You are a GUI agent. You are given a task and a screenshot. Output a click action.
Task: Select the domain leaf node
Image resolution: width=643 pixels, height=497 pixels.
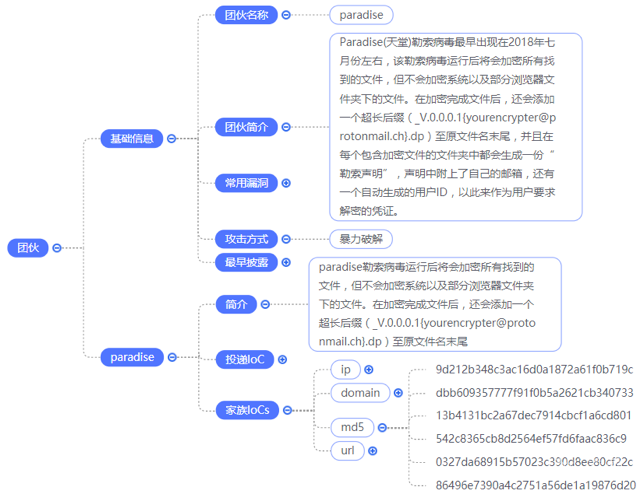point(360,393)
